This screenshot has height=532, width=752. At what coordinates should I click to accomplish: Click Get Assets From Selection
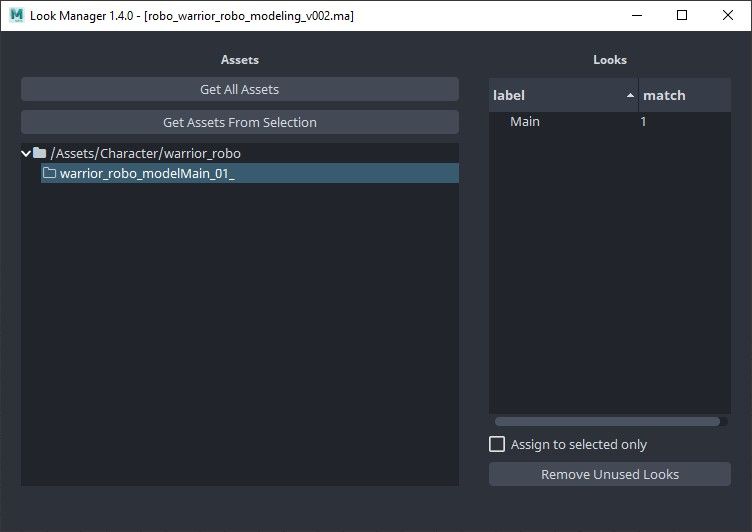pyautogui.click(x=239, y=122)
